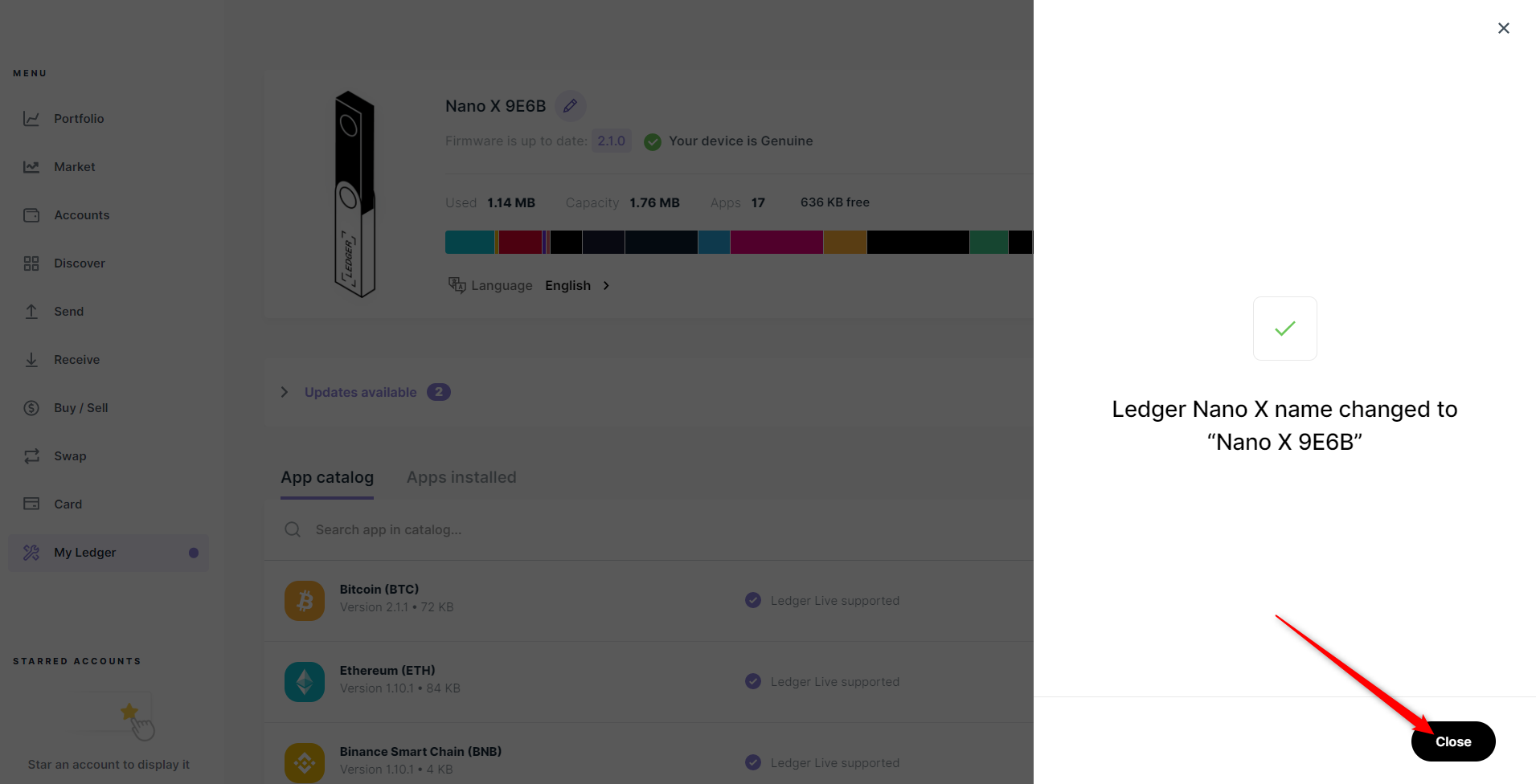Click the Apps count 17
The height and width of the screenshot is (784, 1536).
pos(758,202)
